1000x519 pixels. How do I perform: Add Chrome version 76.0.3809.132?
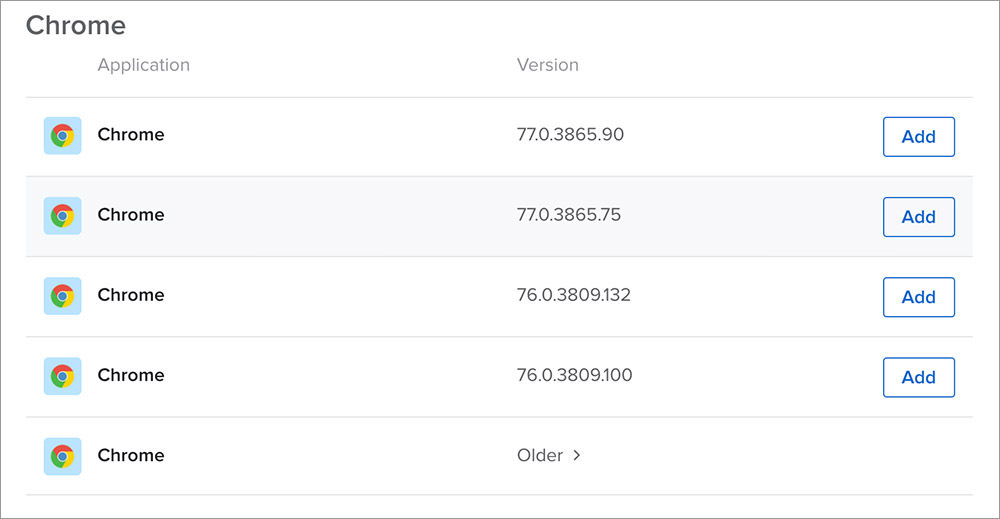918,297
